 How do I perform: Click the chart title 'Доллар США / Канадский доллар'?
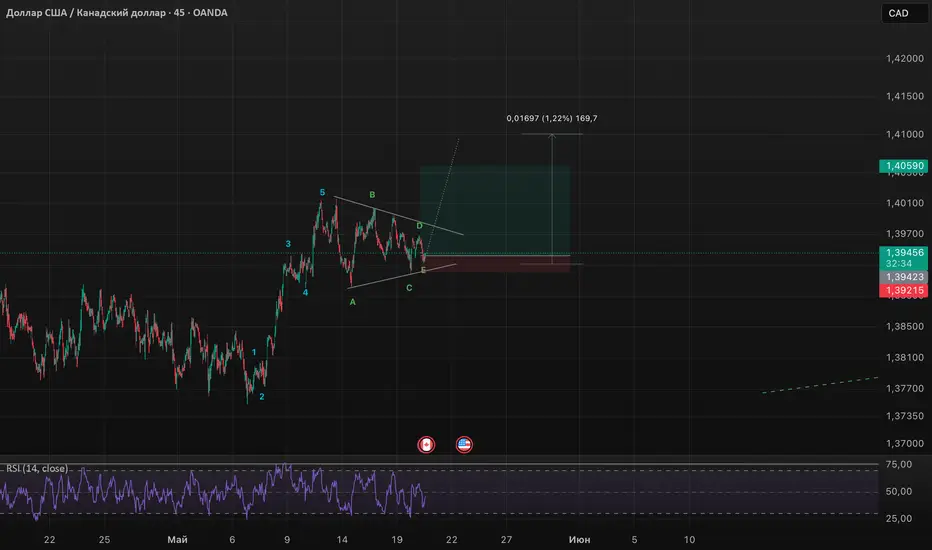click(86, 12)
